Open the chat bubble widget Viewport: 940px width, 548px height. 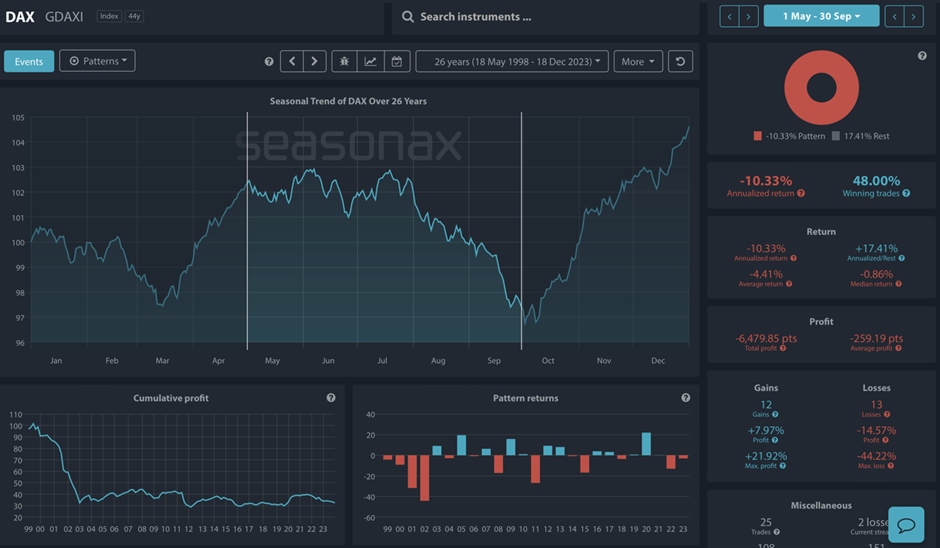[906, 525]
